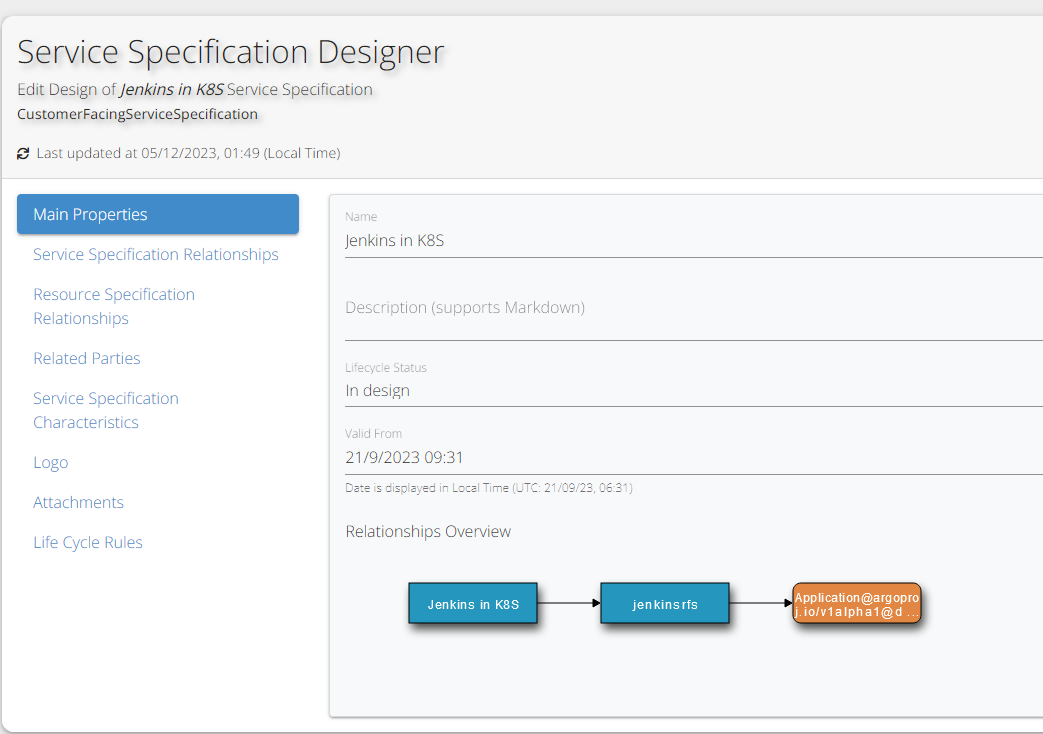Click the Name field with Jenkins in K8S
1043x734 pixels.
click(x=690, y=241)
